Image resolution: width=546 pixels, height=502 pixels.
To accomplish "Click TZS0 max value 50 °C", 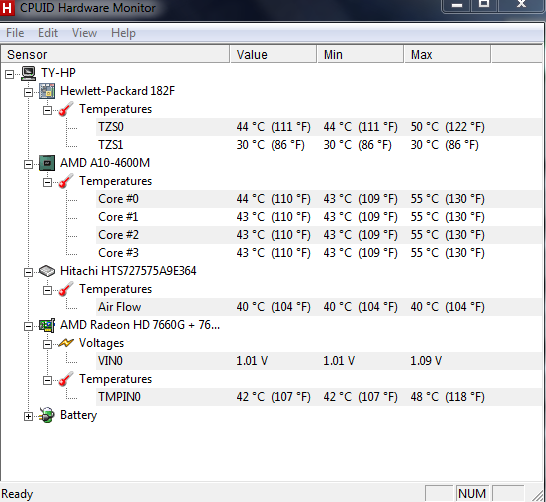I will [447, 127].
